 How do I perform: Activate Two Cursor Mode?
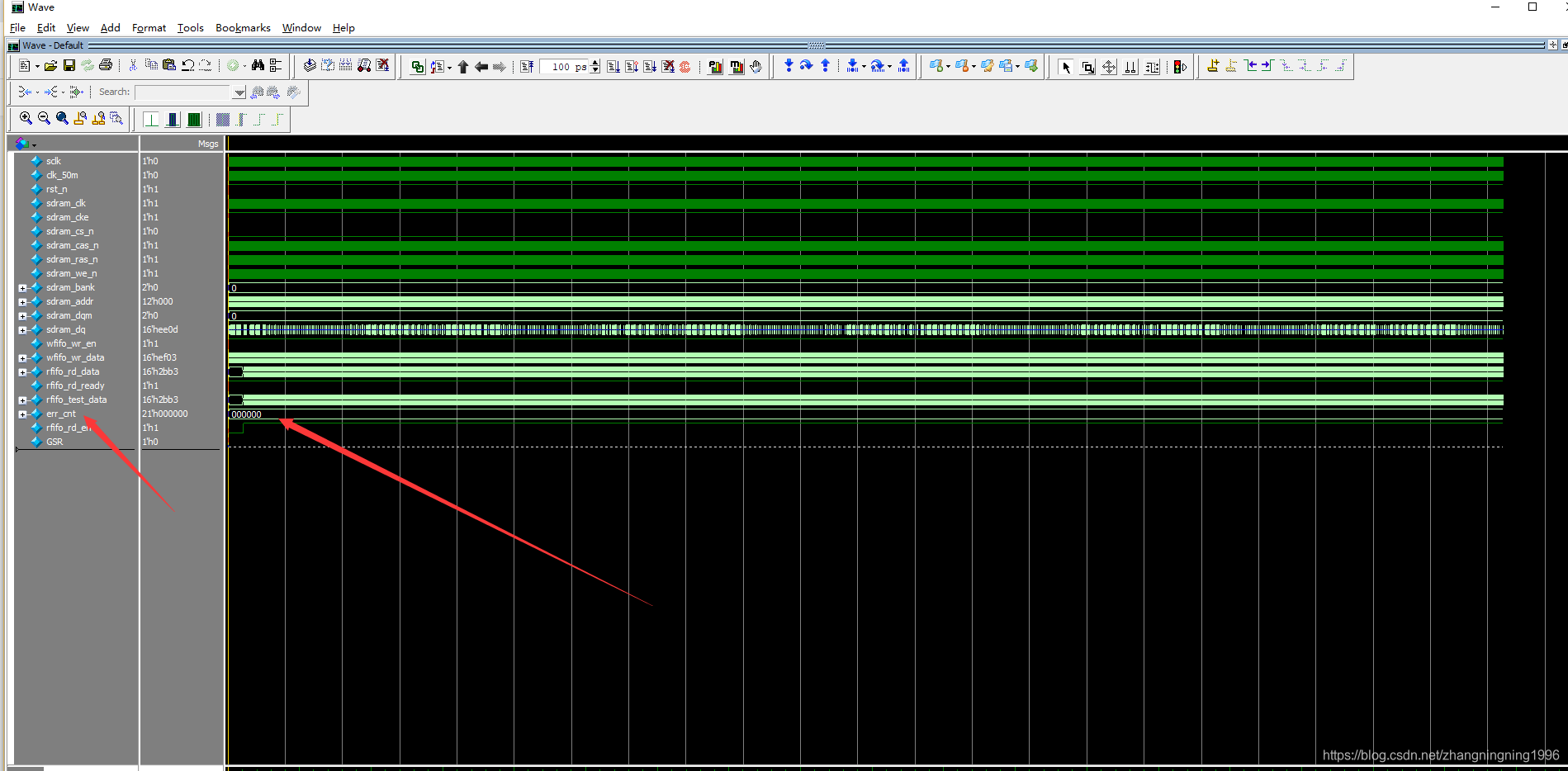tap(1130, 67)
